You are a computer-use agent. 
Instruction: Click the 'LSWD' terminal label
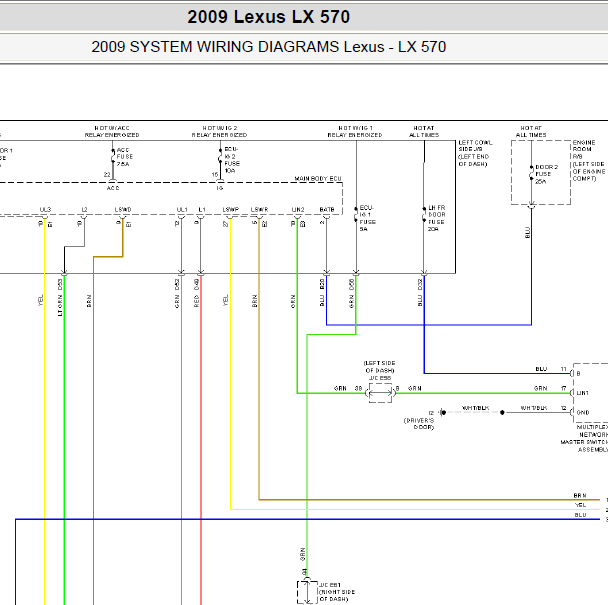123,209
